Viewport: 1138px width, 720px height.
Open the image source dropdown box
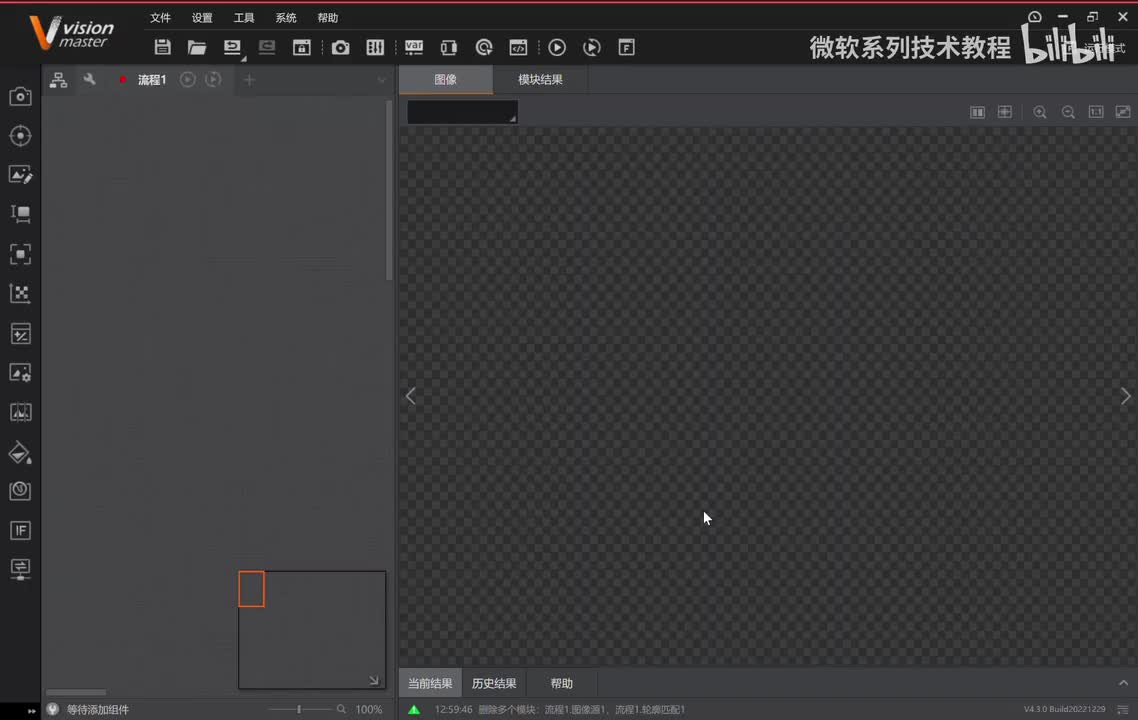click(x=462, y=112)
